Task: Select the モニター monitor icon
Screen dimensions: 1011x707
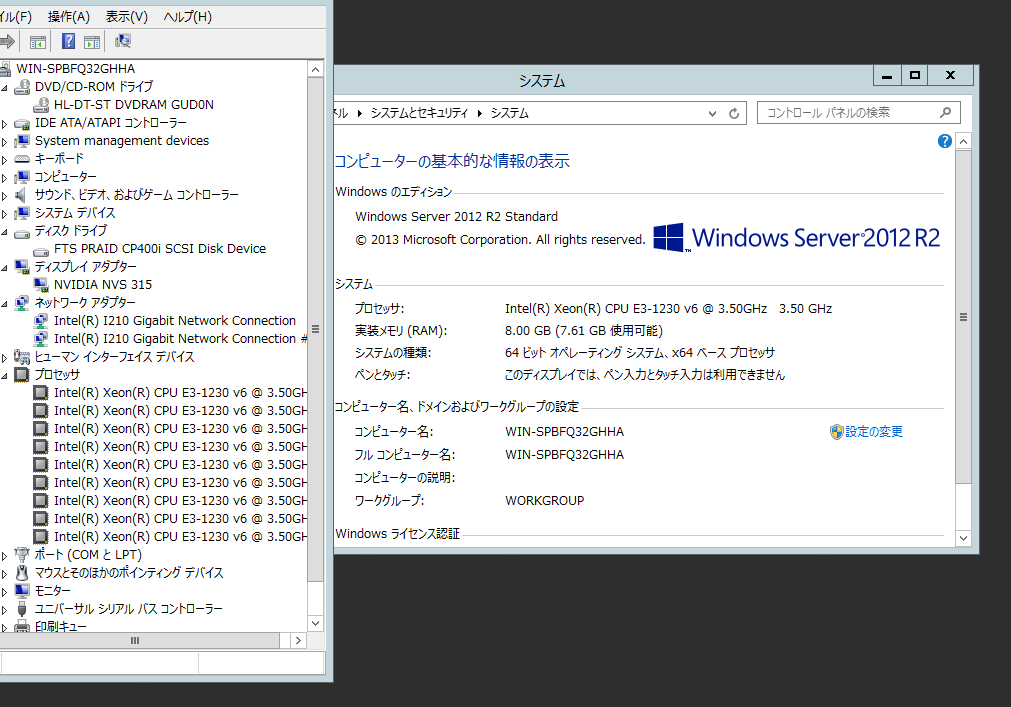Action: pos(22,590)
